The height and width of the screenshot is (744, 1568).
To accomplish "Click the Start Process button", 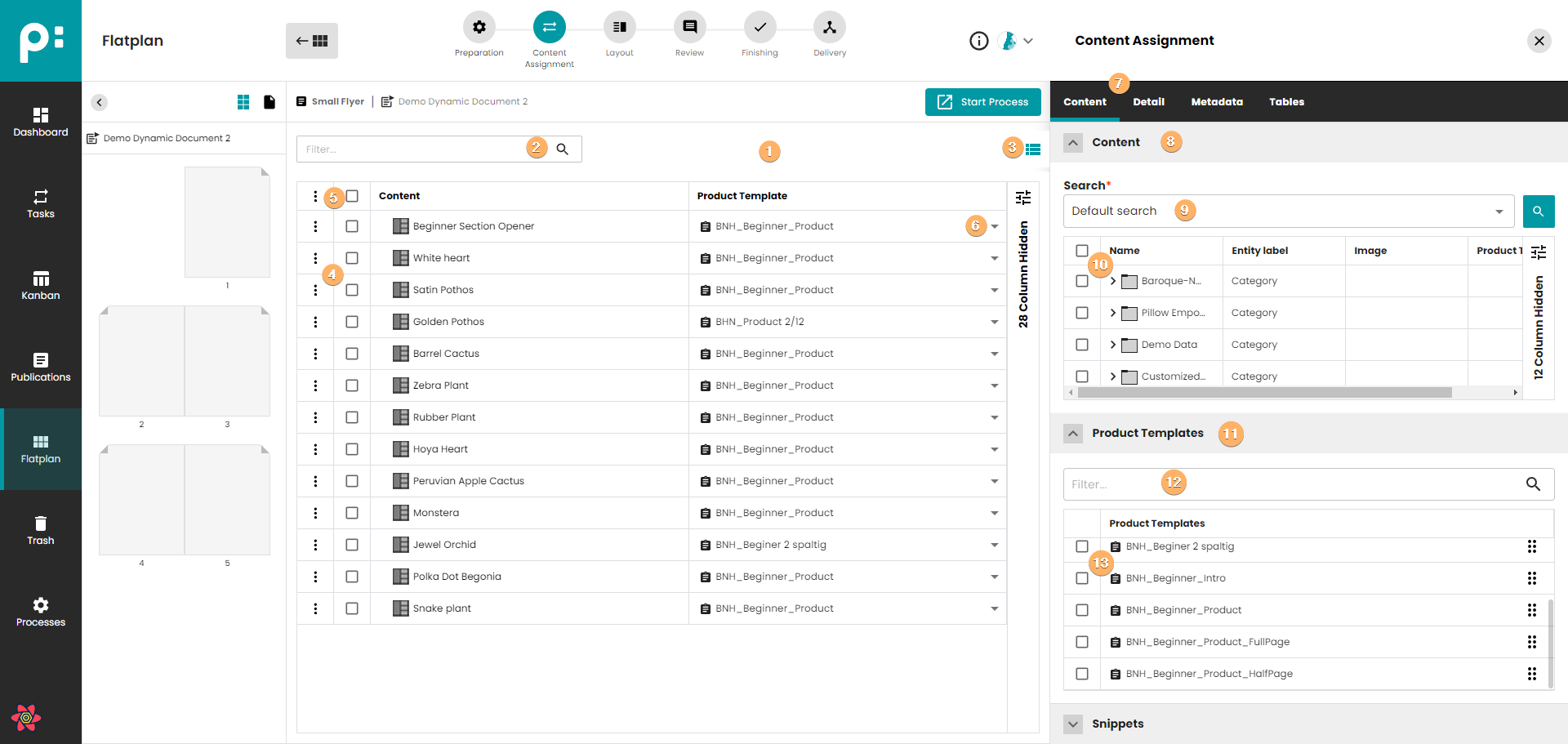I will pos(982,102).
